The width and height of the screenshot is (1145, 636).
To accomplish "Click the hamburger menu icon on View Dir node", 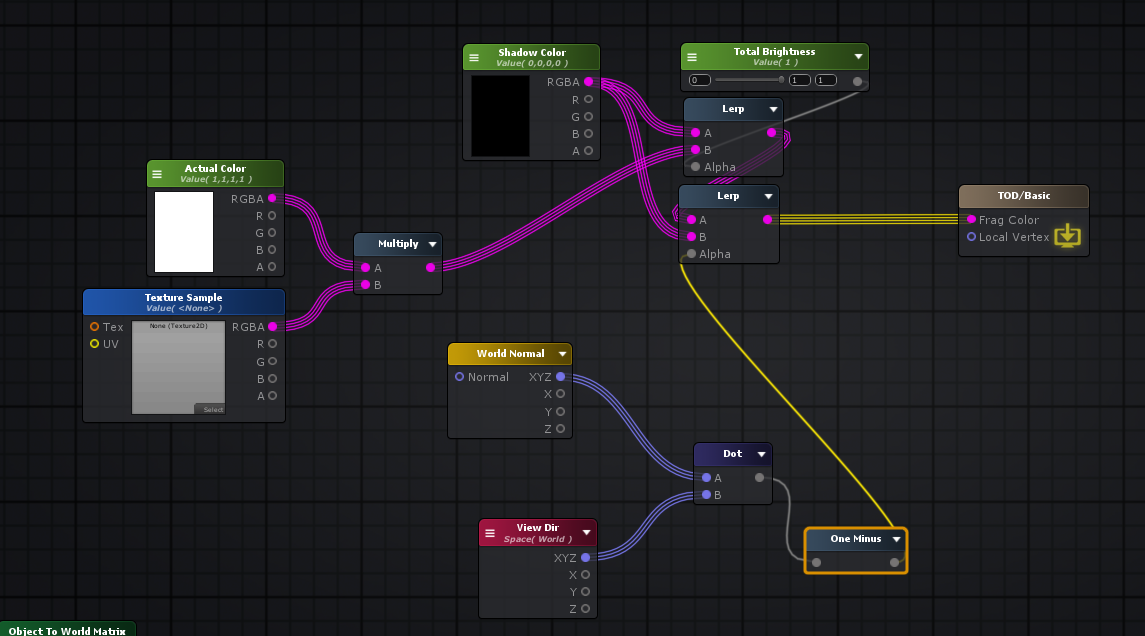I will (489, 532).
